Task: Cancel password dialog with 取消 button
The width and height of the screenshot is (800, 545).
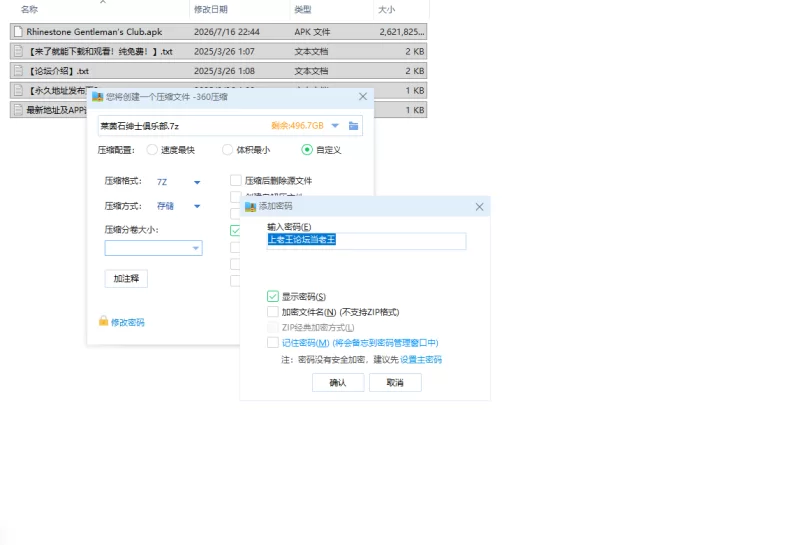Action: click(x=395, y=382)
